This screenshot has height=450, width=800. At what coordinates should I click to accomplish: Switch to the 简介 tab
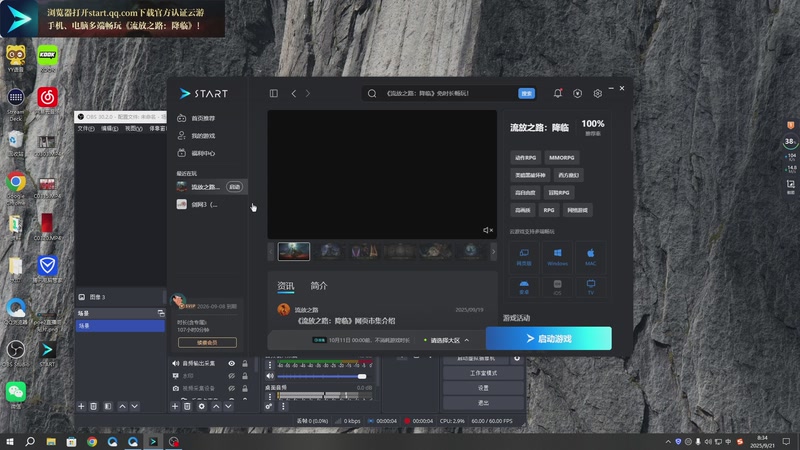(319, 286)
